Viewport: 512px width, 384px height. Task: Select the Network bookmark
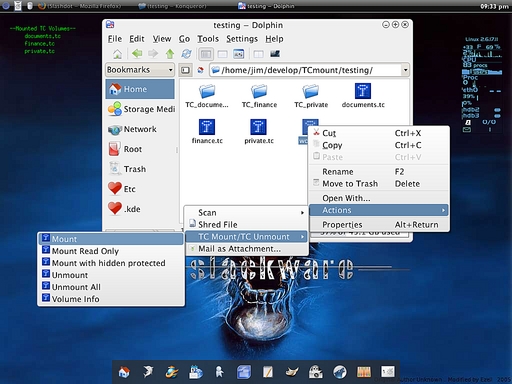tap(140, 129)
